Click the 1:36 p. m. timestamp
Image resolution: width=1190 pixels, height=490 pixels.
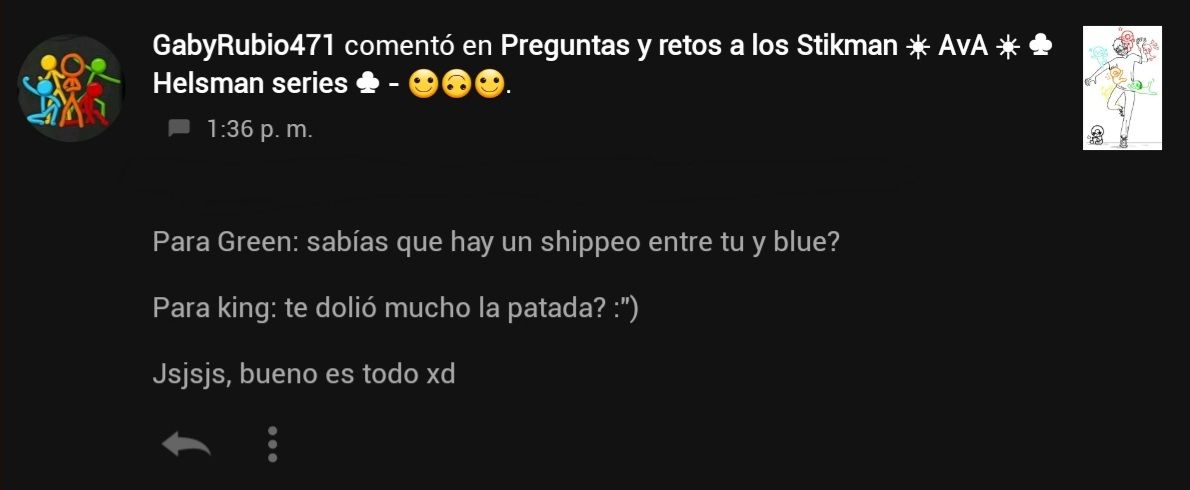(260, 129)
